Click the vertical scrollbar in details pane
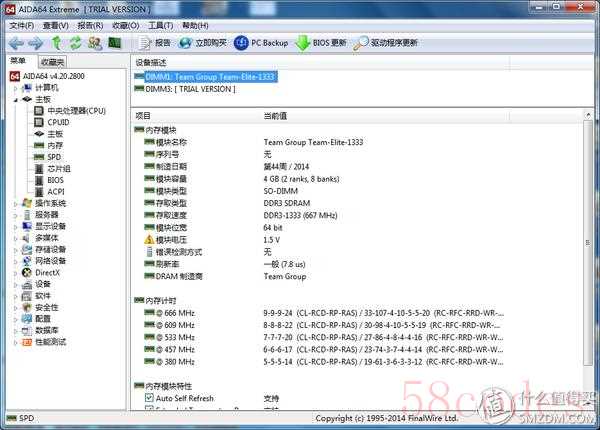The width and height of the screenshot is (600, 430). pyautogui.click(x=588, y=243)
